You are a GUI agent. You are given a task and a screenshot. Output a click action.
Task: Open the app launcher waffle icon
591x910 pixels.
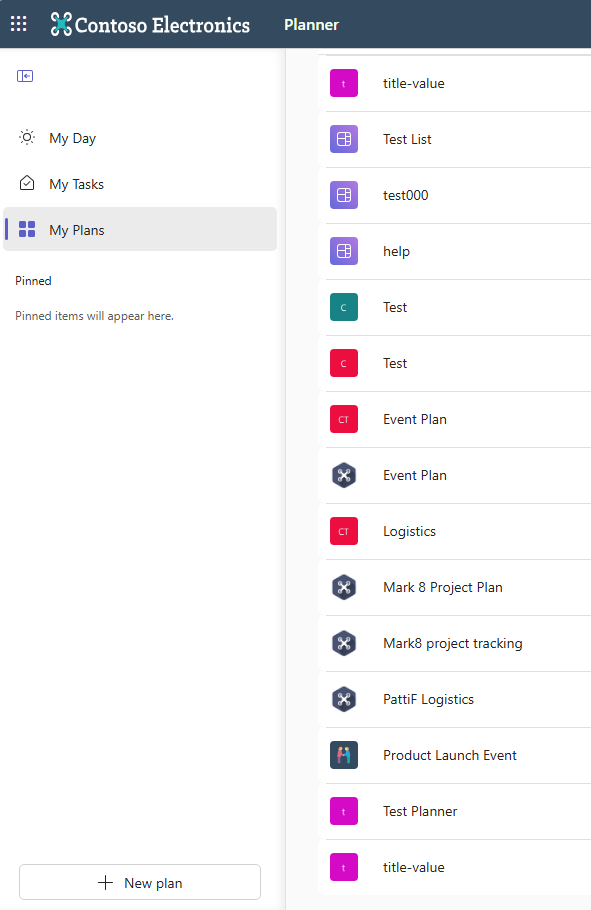click(x=19, y=24)
